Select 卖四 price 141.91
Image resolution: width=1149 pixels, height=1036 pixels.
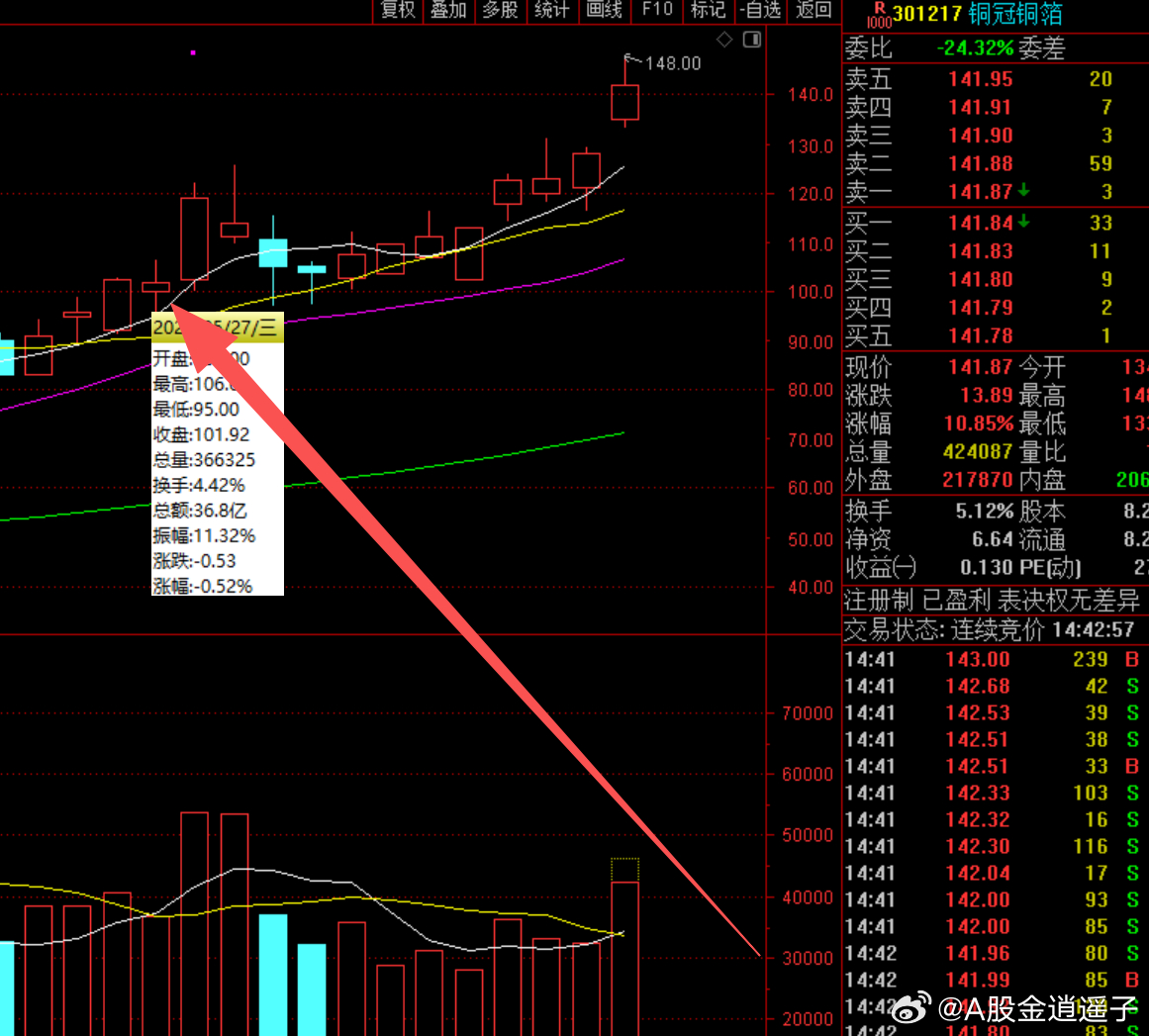pyautogui.click(x=981, y=108)
